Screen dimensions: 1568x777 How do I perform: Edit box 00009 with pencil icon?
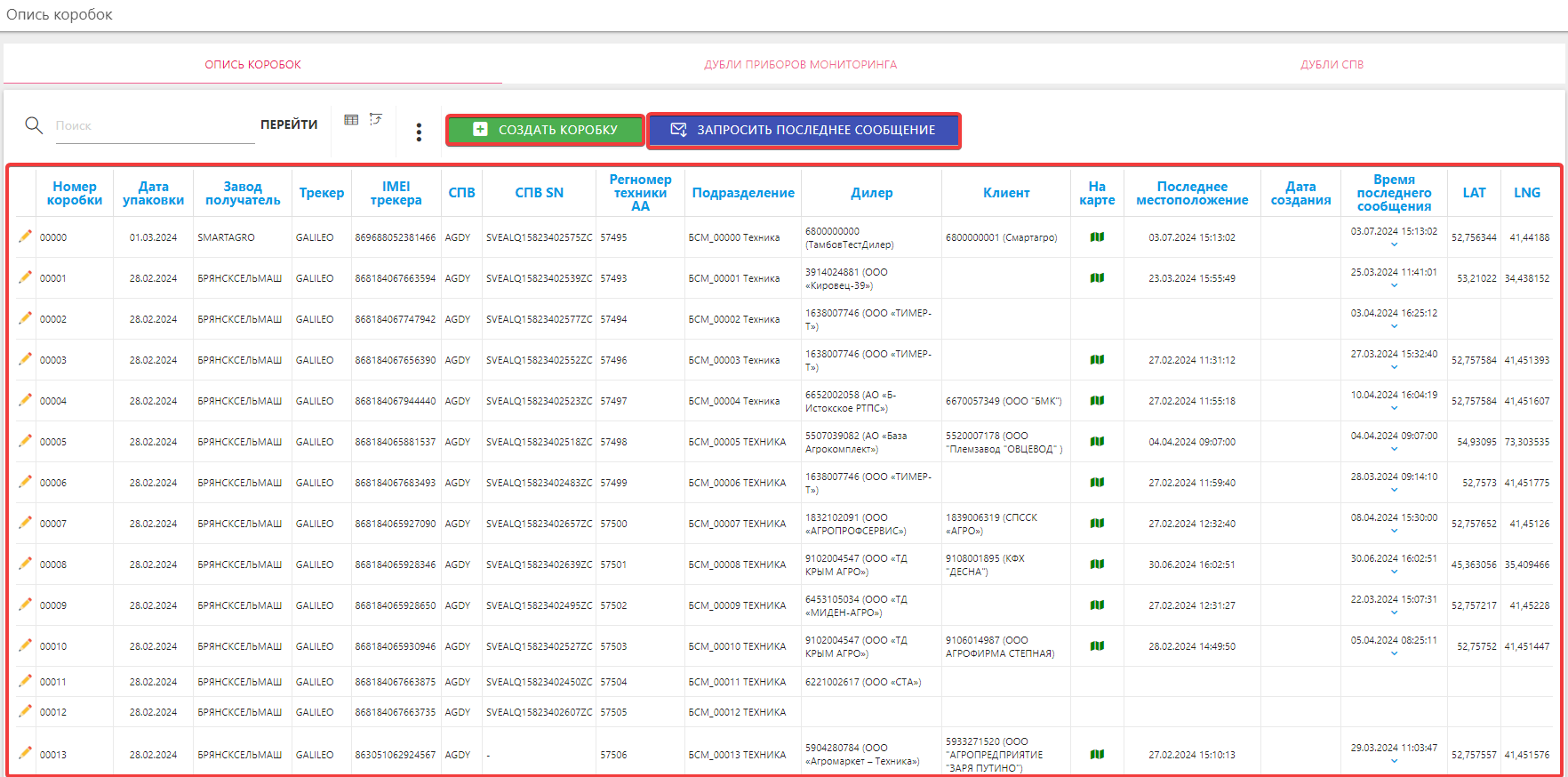click(x=25, y=605)
